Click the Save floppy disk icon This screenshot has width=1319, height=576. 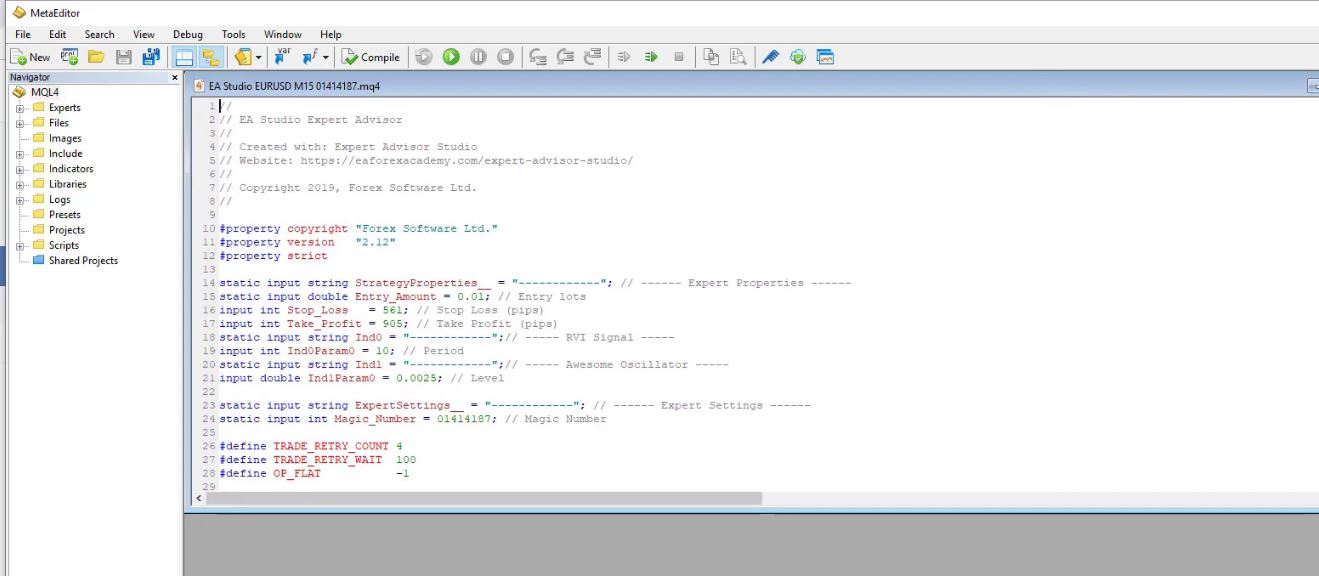point(124,57)
